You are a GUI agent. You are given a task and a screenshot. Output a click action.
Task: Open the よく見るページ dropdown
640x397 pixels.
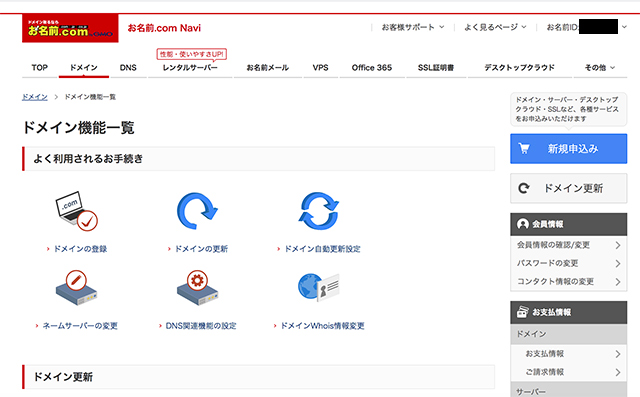(495, 27)
